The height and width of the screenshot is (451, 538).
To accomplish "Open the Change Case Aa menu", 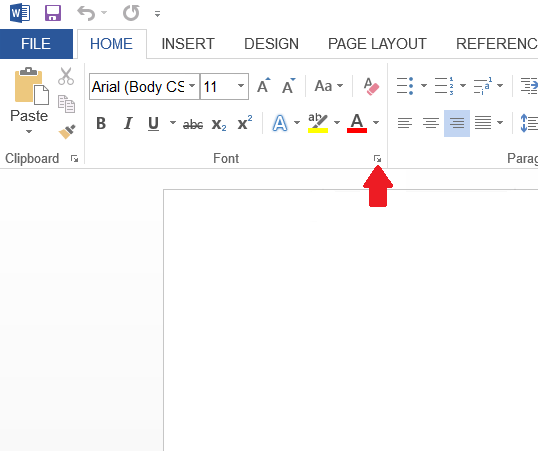I will point(329,86).
